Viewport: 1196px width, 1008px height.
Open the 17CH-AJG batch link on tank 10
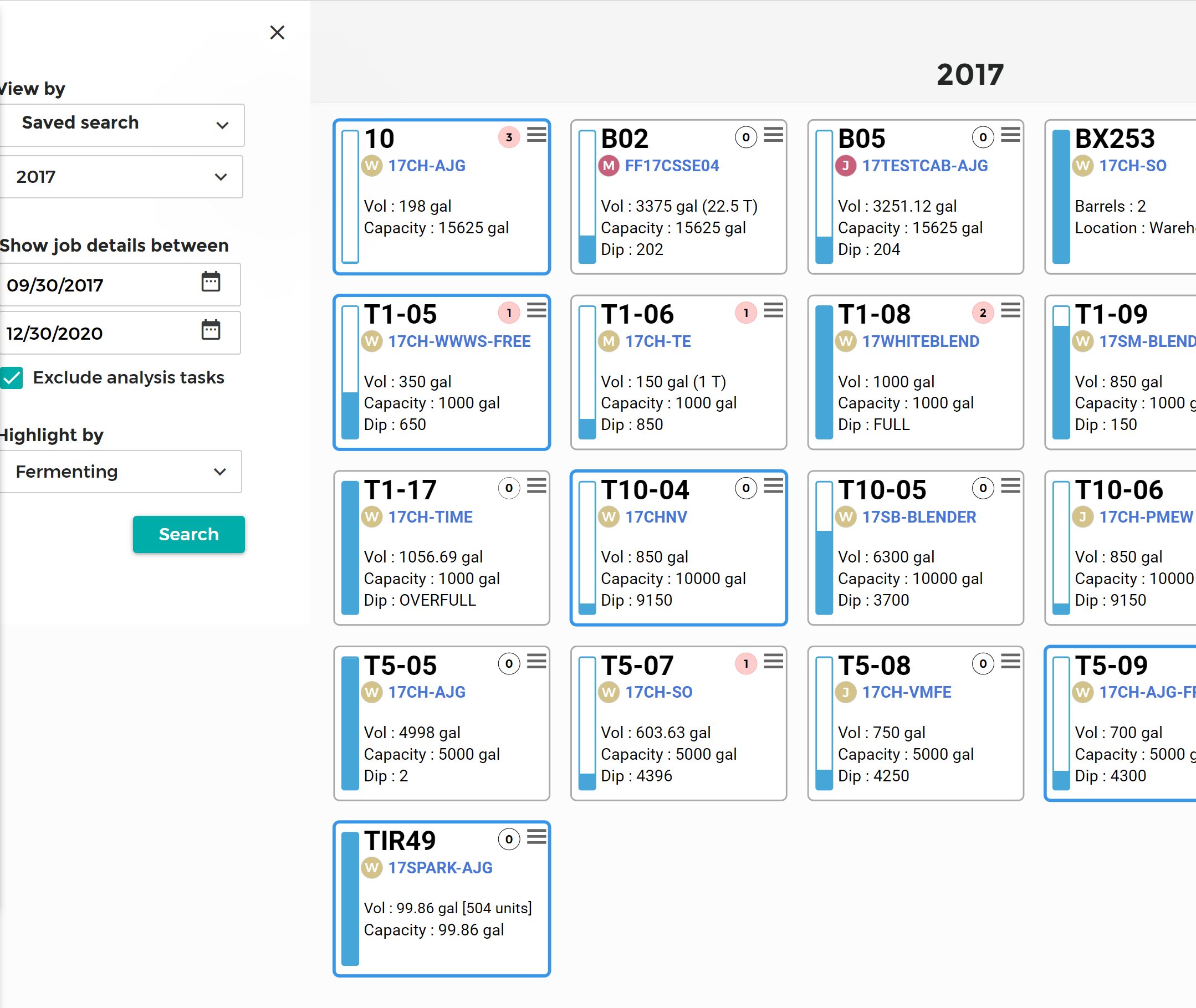(427, 166)
